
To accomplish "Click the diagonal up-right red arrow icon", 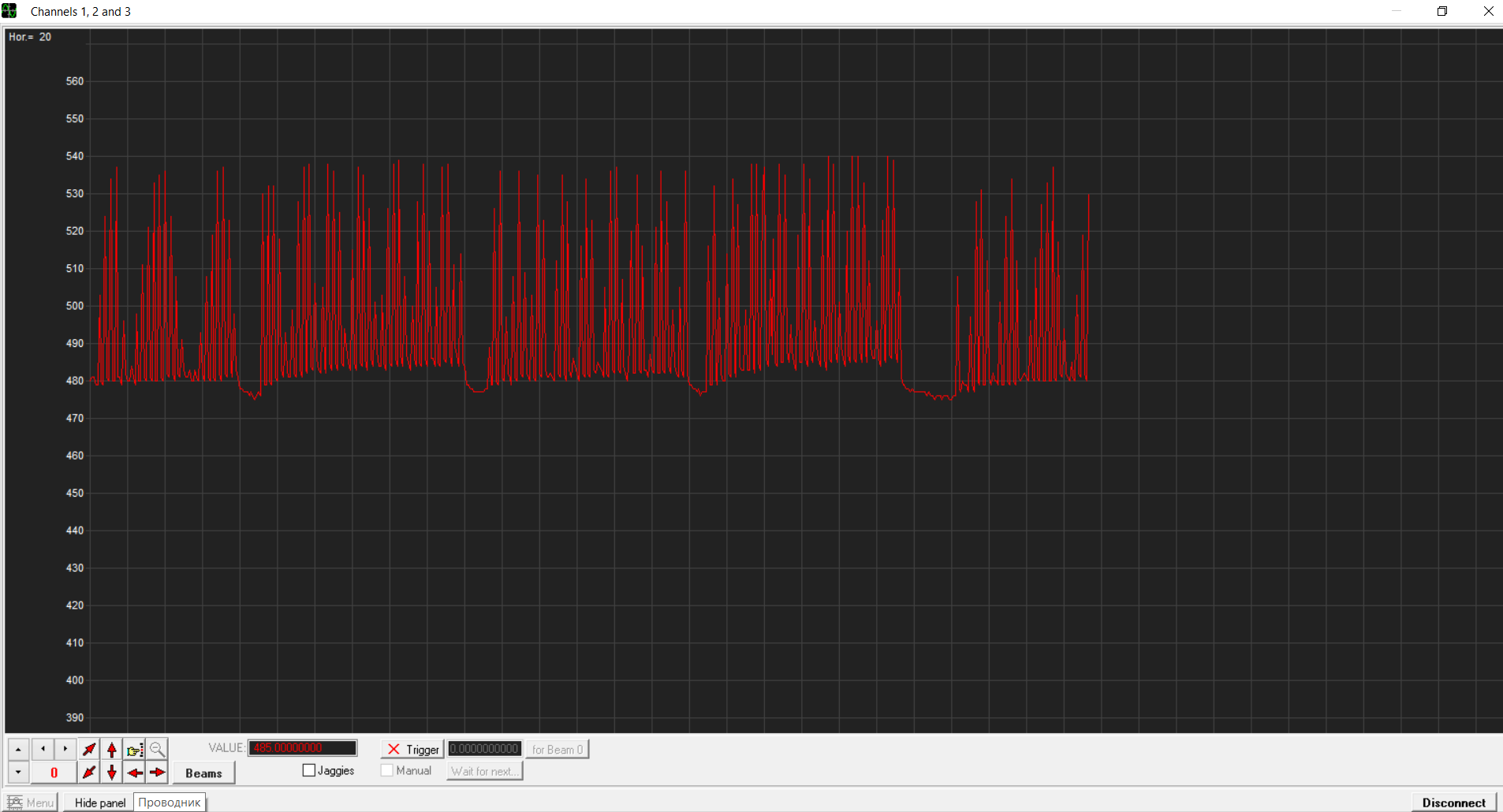I will click(x=89, y=749).
